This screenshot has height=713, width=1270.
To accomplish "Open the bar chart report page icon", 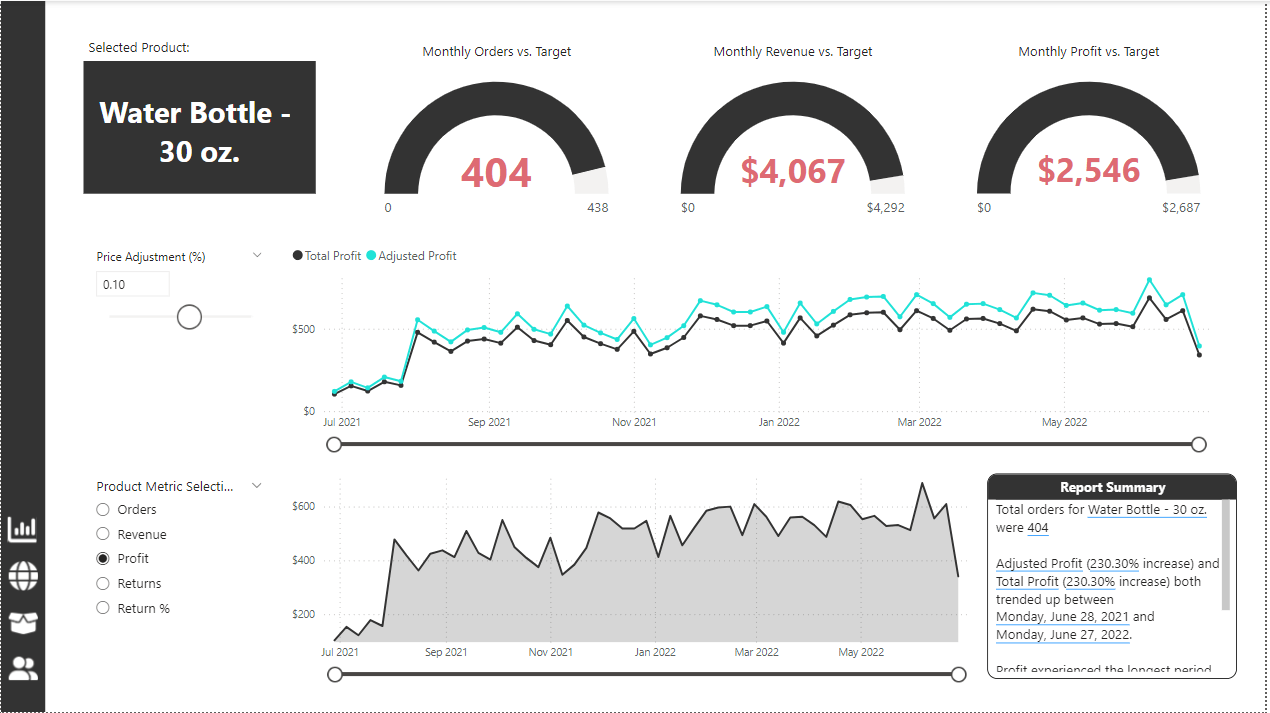I will pos(22,528).
